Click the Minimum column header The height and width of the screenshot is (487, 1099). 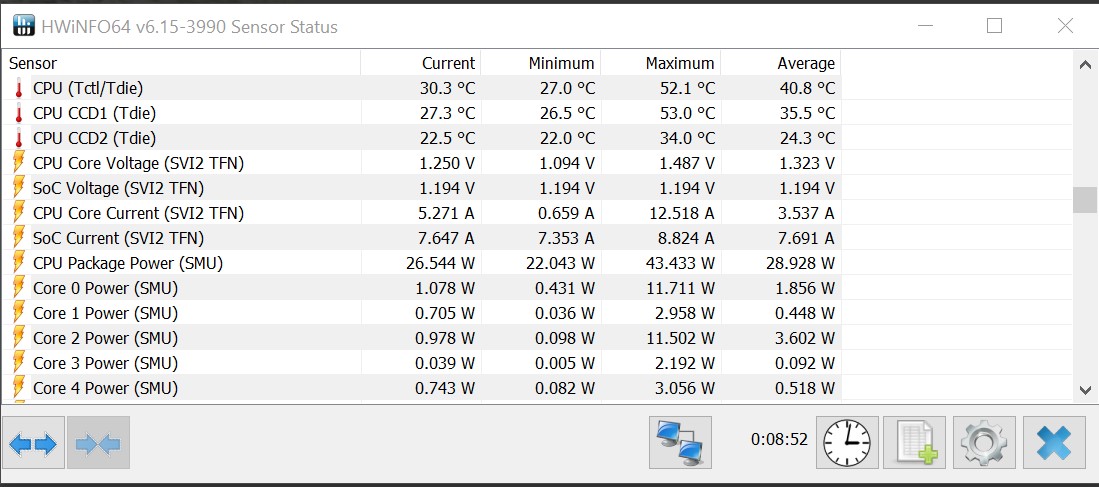540,63
